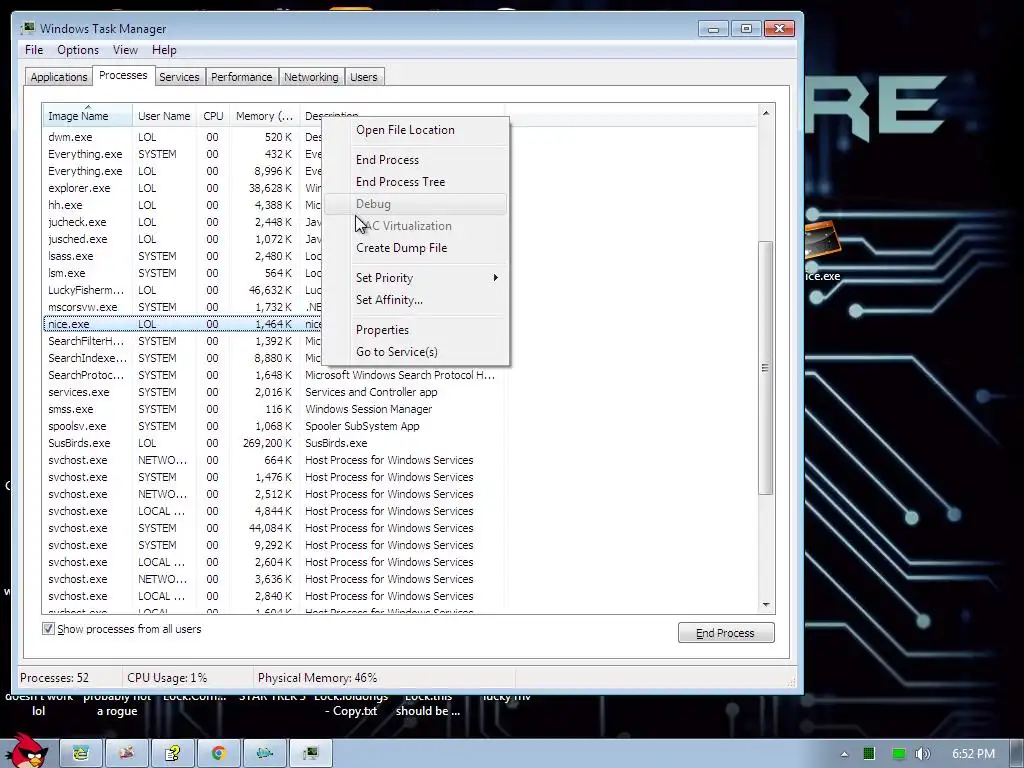Open the View menu
The height and width of the screenshot is (768, 1024).
coord(125,50)
